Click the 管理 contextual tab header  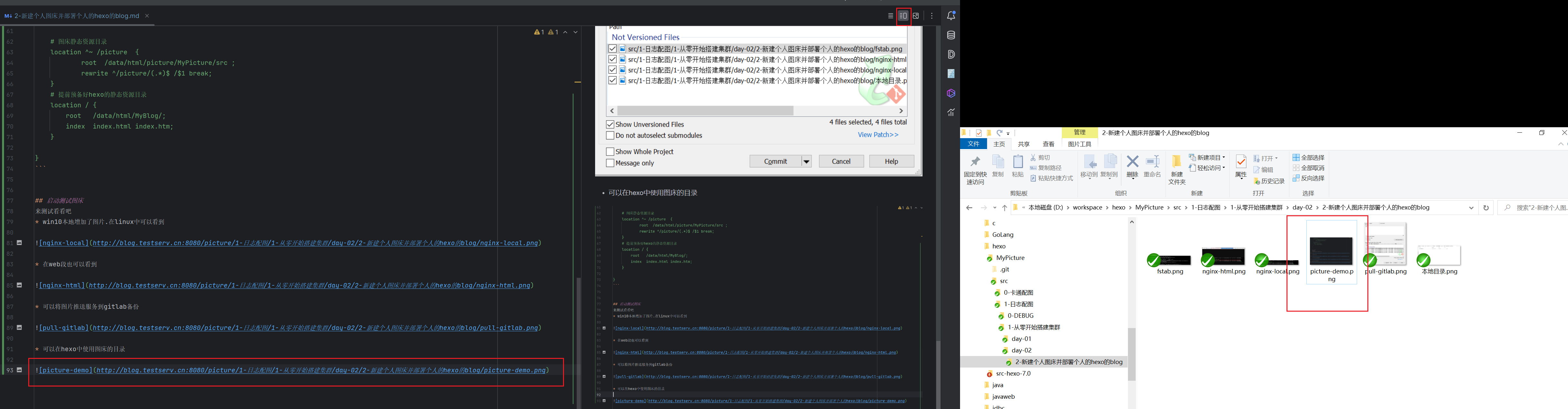1080,133
